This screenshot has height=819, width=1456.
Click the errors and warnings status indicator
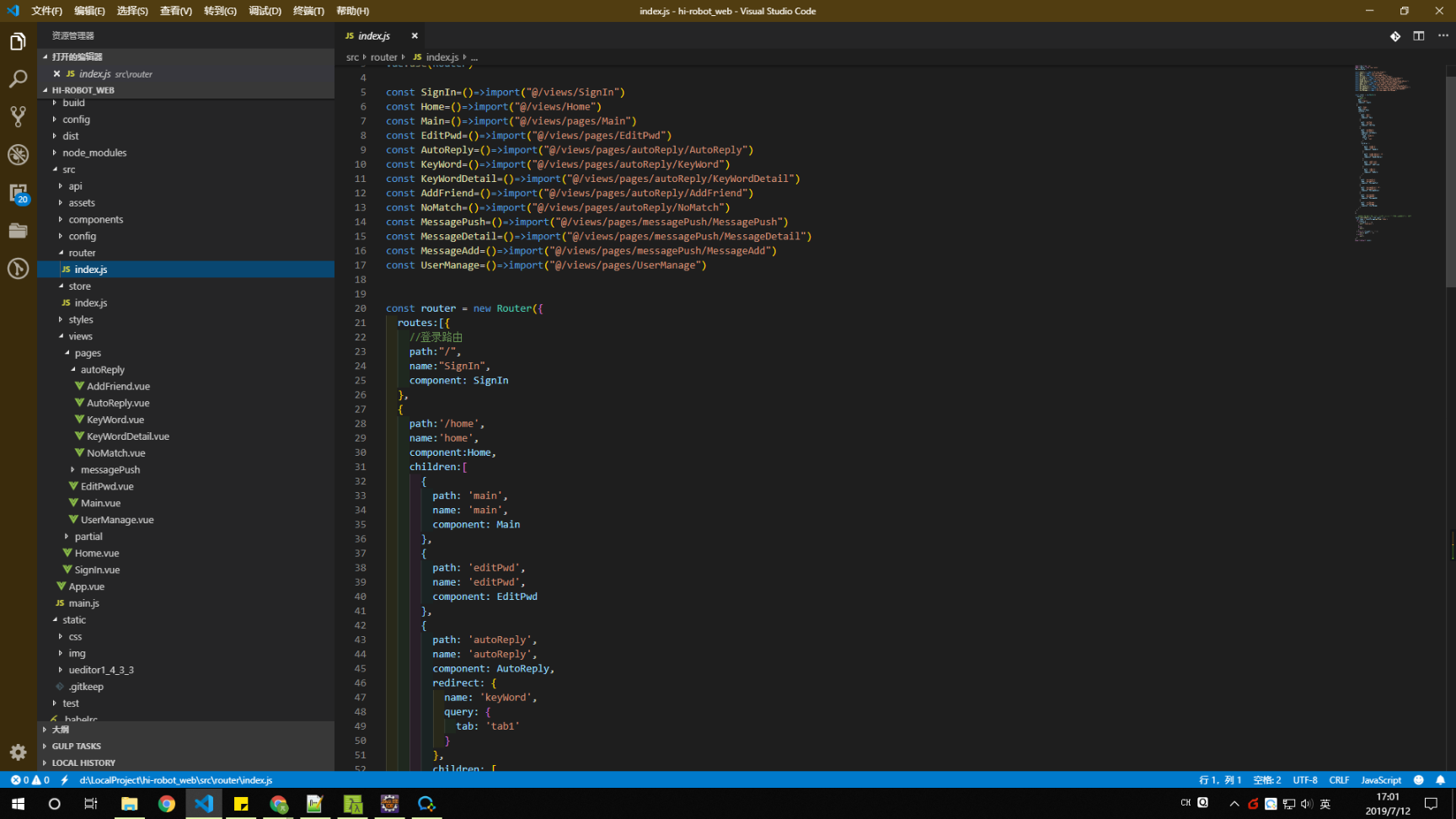[x=29, y=780]
